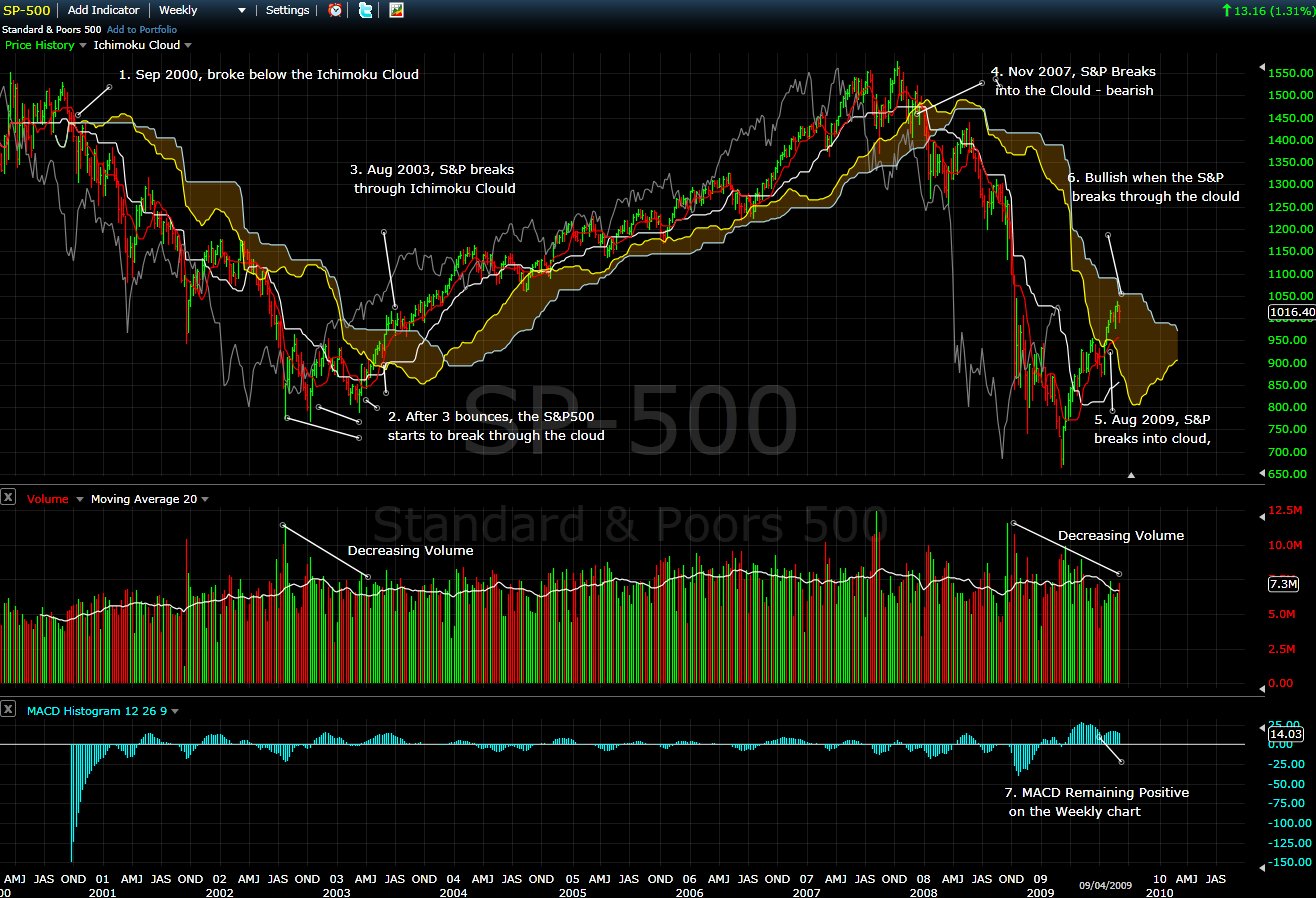
Task: Select the 'MACD Remaining Positive' annotation
Action: coord(1097,802)
